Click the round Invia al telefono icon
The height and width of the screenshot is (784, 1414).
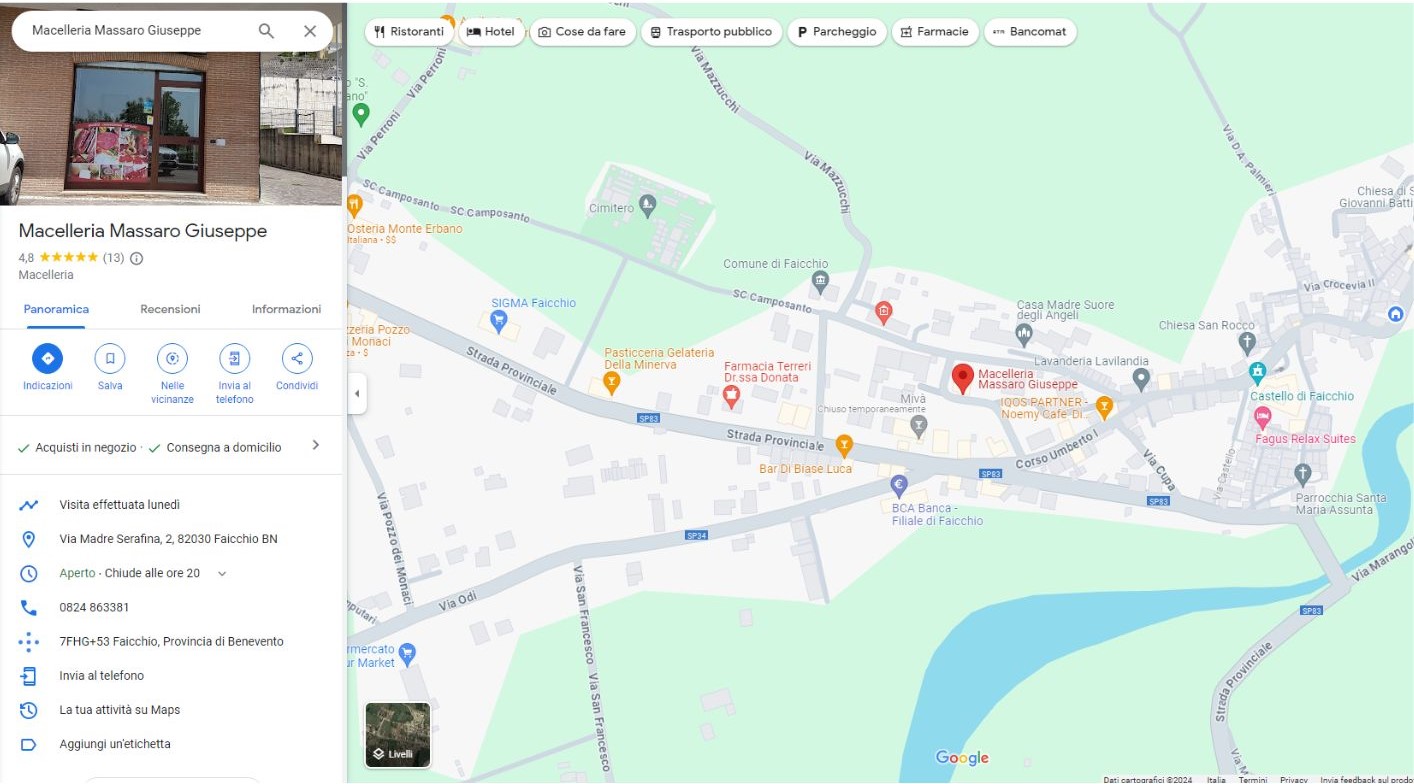pyautogui.click(x=234, y=358)
